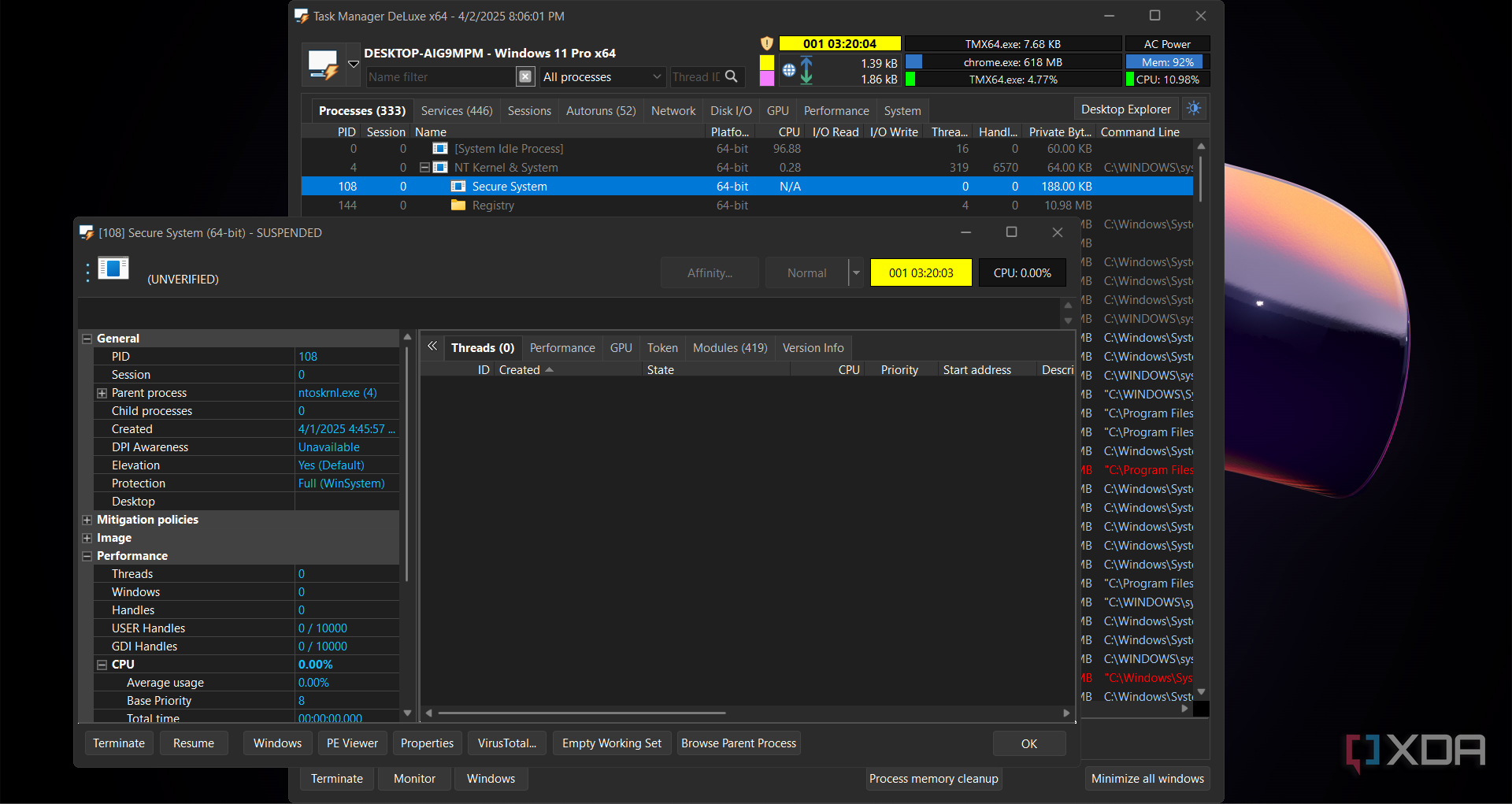Image resolution: width=1512 pixels, height=804 pixels.
Task: Click the pink color square in header
Action: (x=767, y=79)
